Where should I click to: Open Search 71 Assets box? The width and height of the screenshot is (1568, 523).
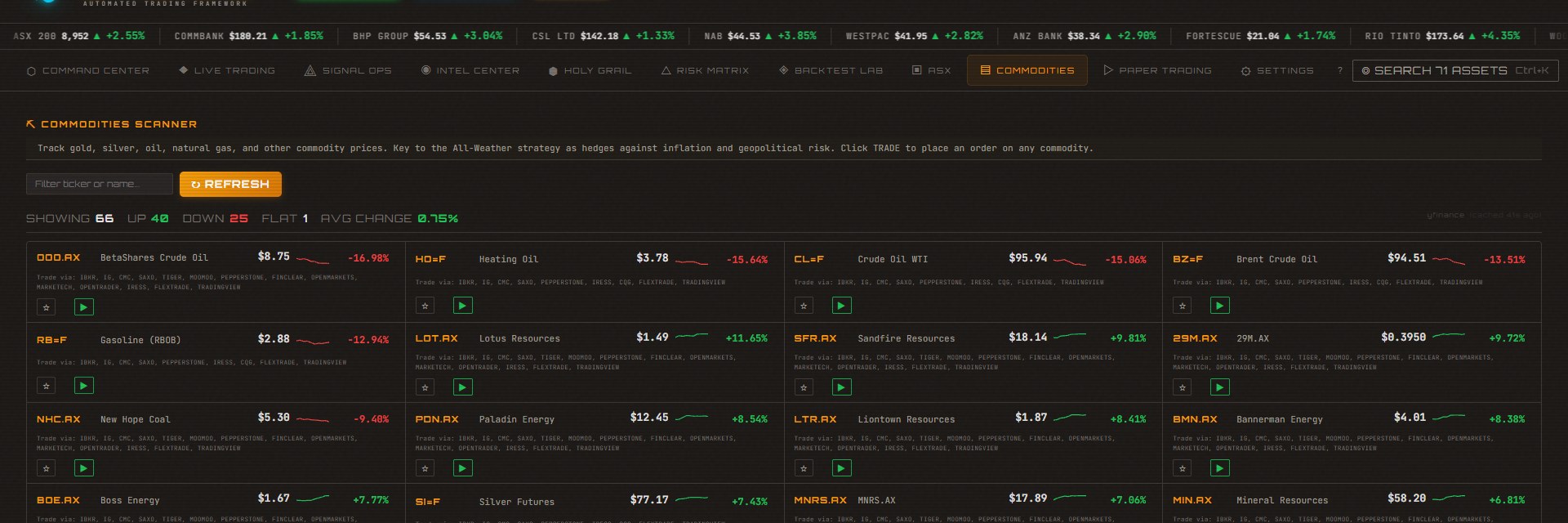click(1455, 71)
